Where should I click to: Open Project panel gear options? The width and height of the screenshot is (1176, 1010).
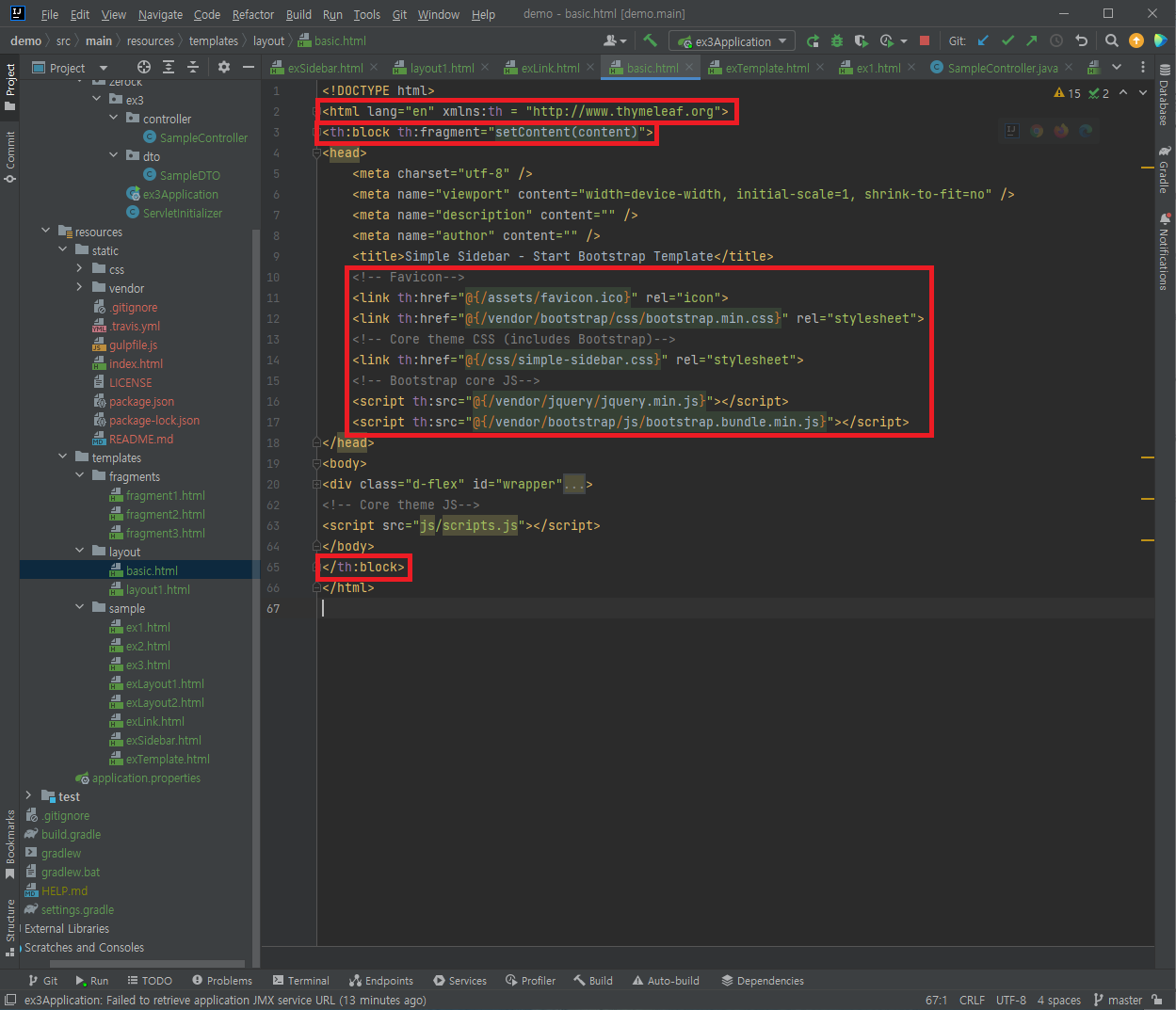pos(223,67)
